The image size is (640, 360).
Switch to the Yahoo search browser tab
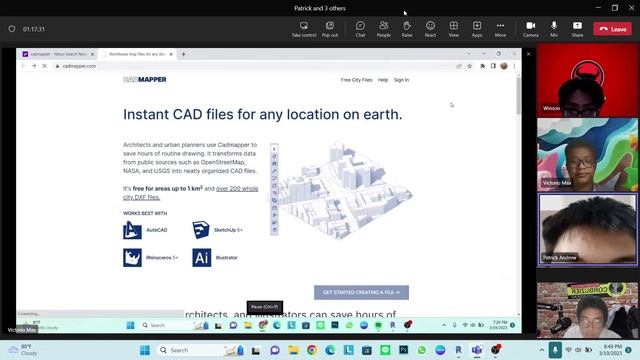58,54
